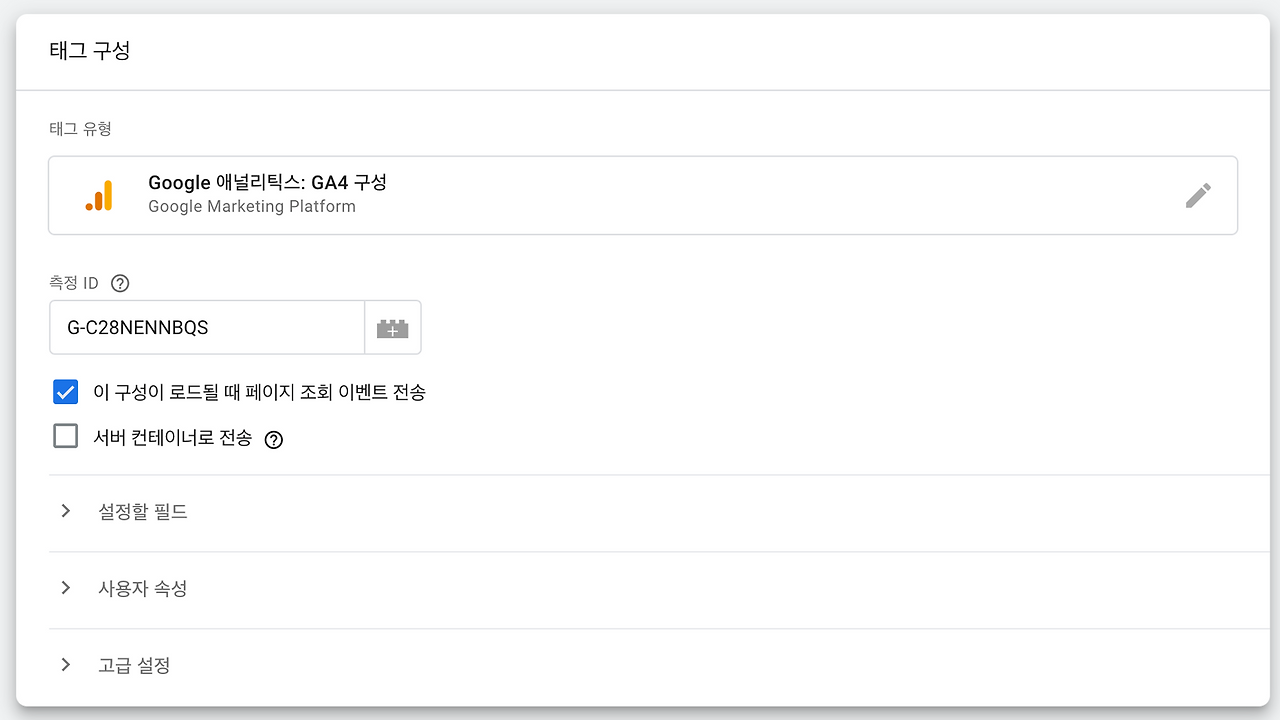Click the 태그 구성 panel heading

90,51
